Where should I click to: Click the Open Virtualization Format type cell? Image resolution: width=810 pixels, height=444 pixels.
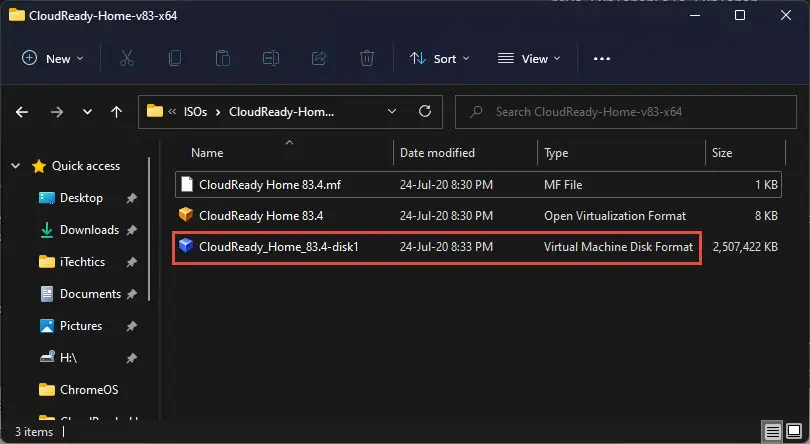click(615, 216)
